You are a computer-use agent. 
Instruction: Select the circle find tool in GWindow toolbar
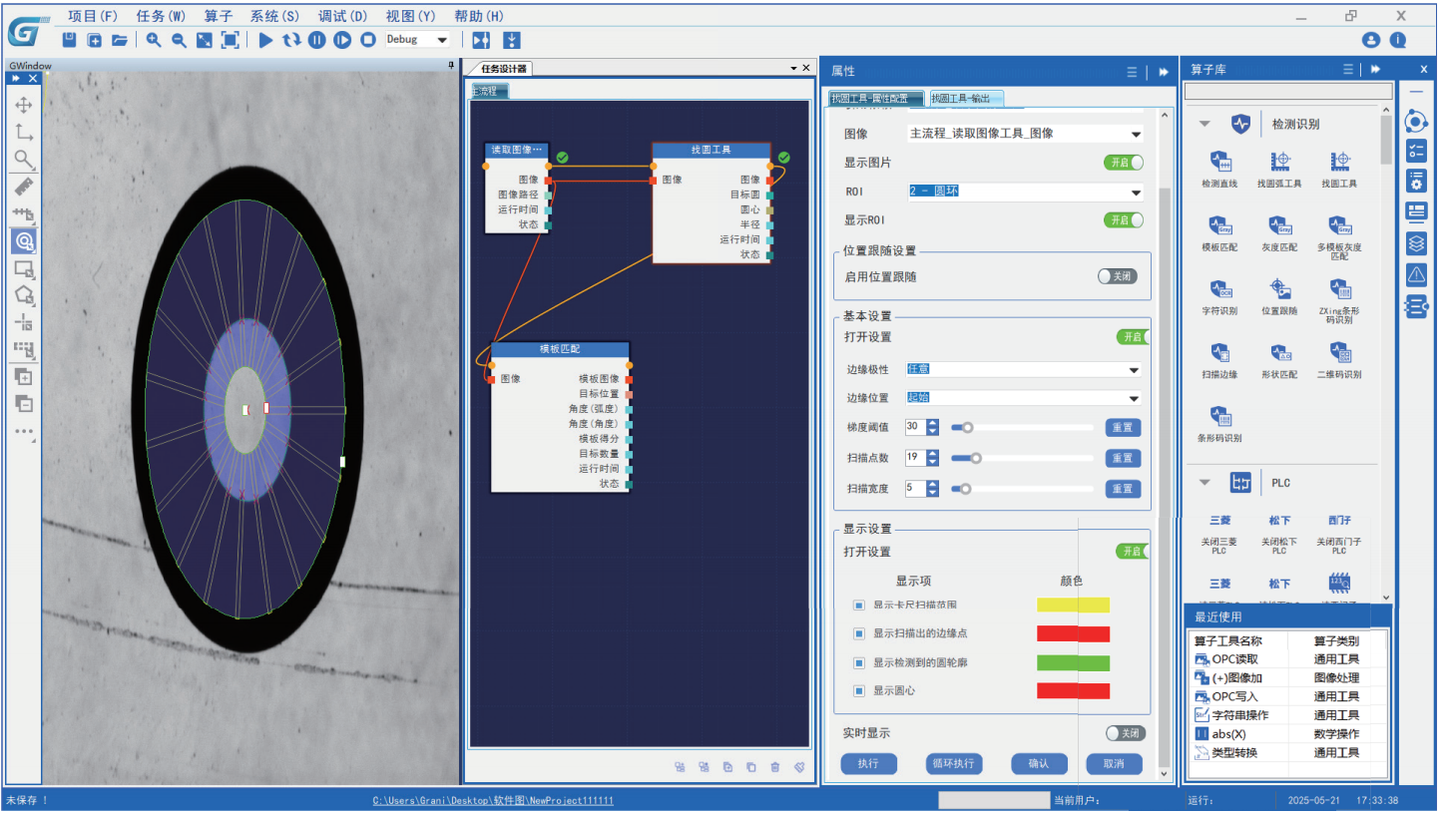[x=24, y=241]
